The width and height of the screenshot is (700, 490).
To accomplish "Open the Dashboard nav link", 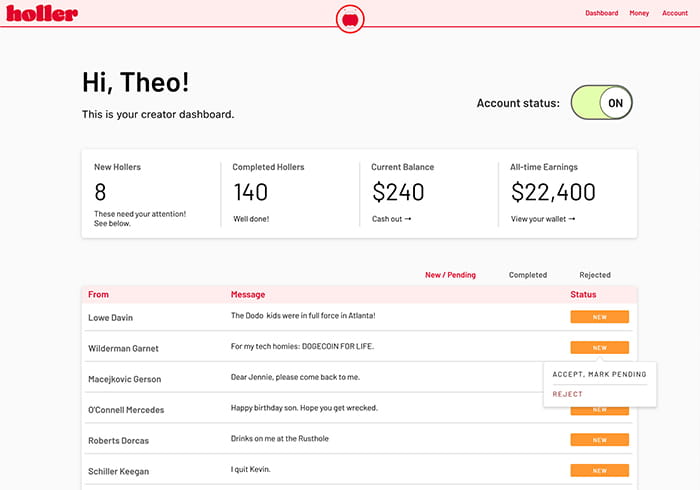I will 601,13.
